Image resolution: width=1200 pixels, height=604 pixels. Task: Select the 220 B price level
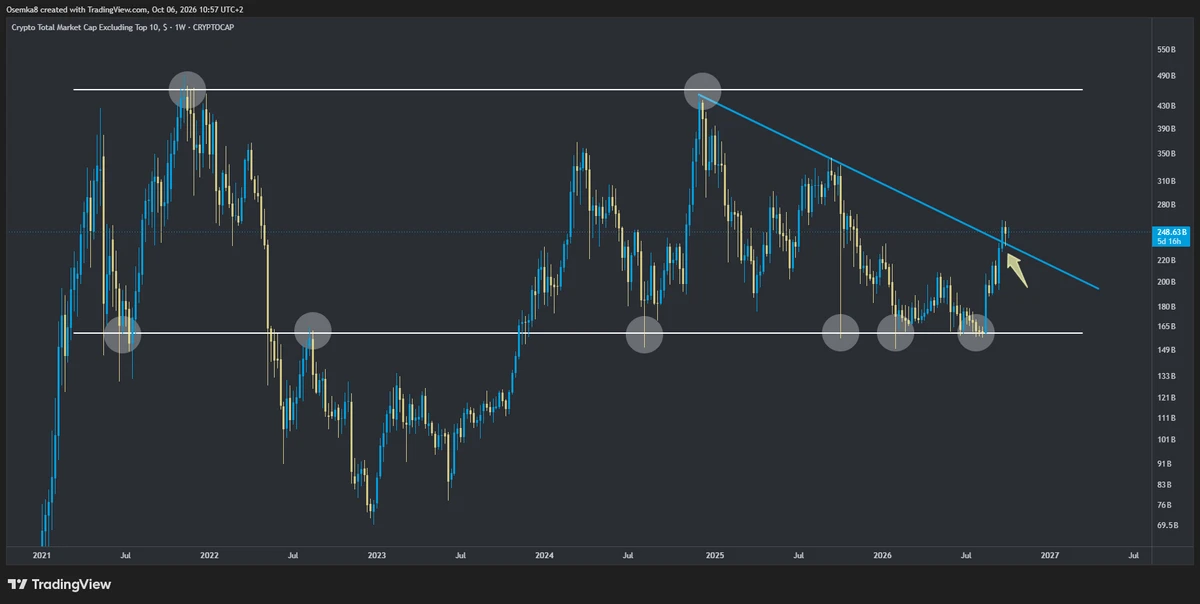(x=1166, y=261)
